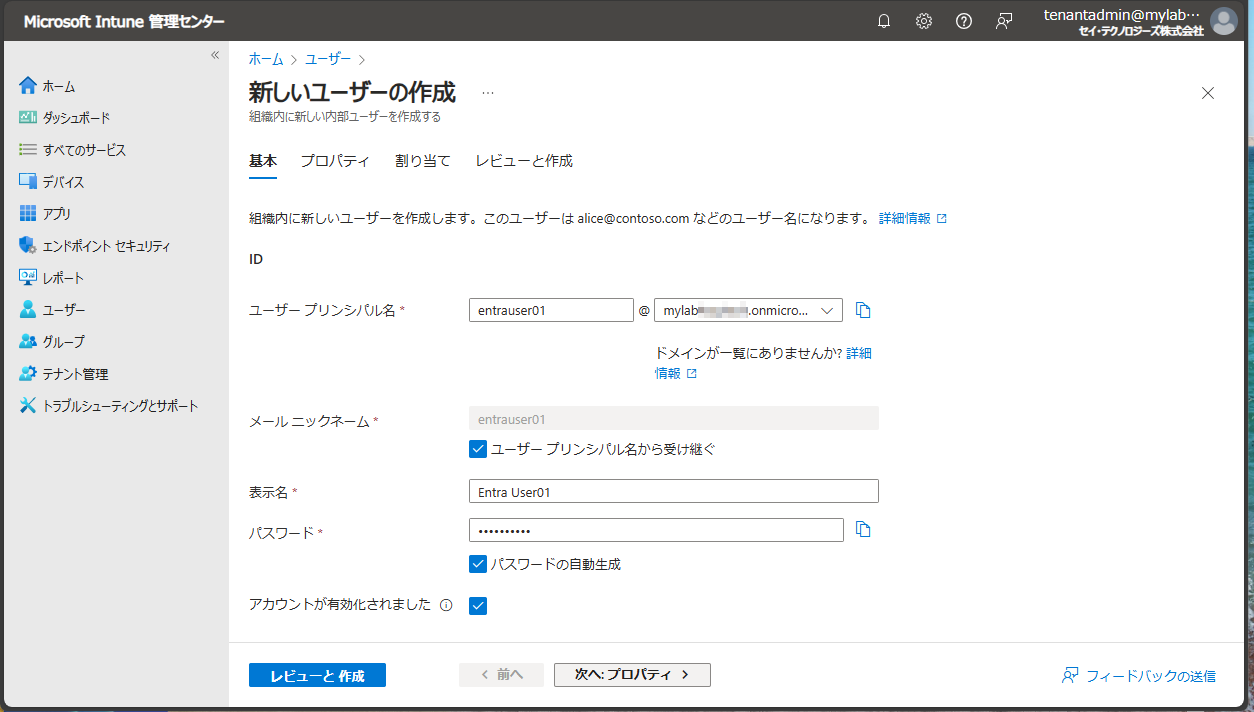This screenshot has height=712, width=1254.
Task: Open the 割り当て tab
Action: click(x=422, y=160)
